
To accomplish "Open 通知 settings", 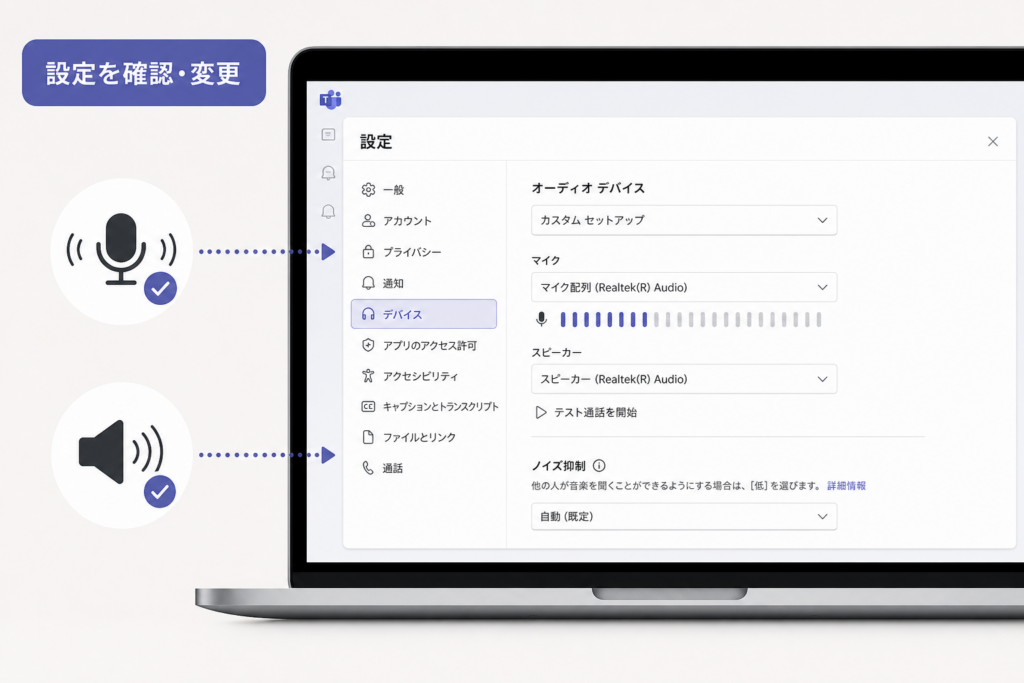I will (x=424, y=283).
